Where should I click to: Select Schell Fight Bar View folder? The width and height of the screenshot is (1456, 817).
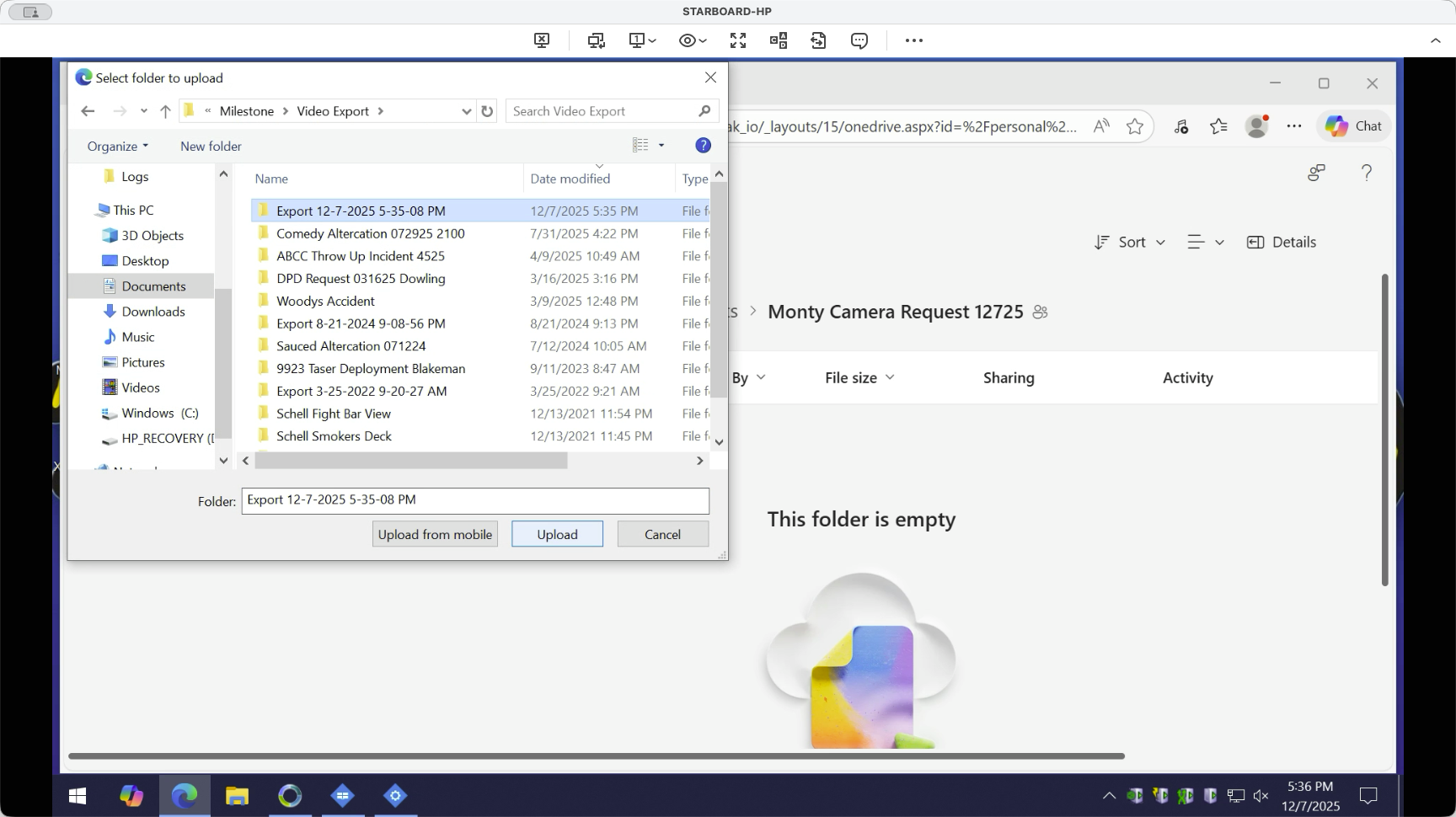(x=333, y=413)
